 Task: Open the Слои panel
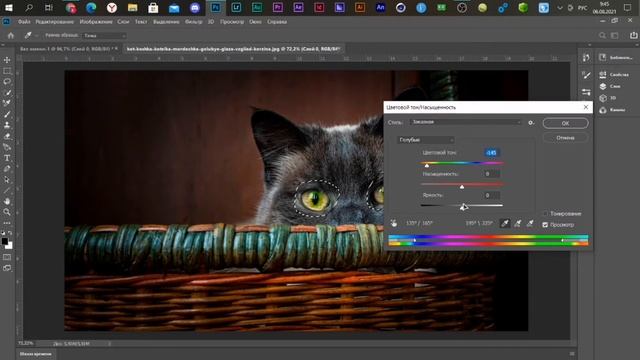click(610, 87)
